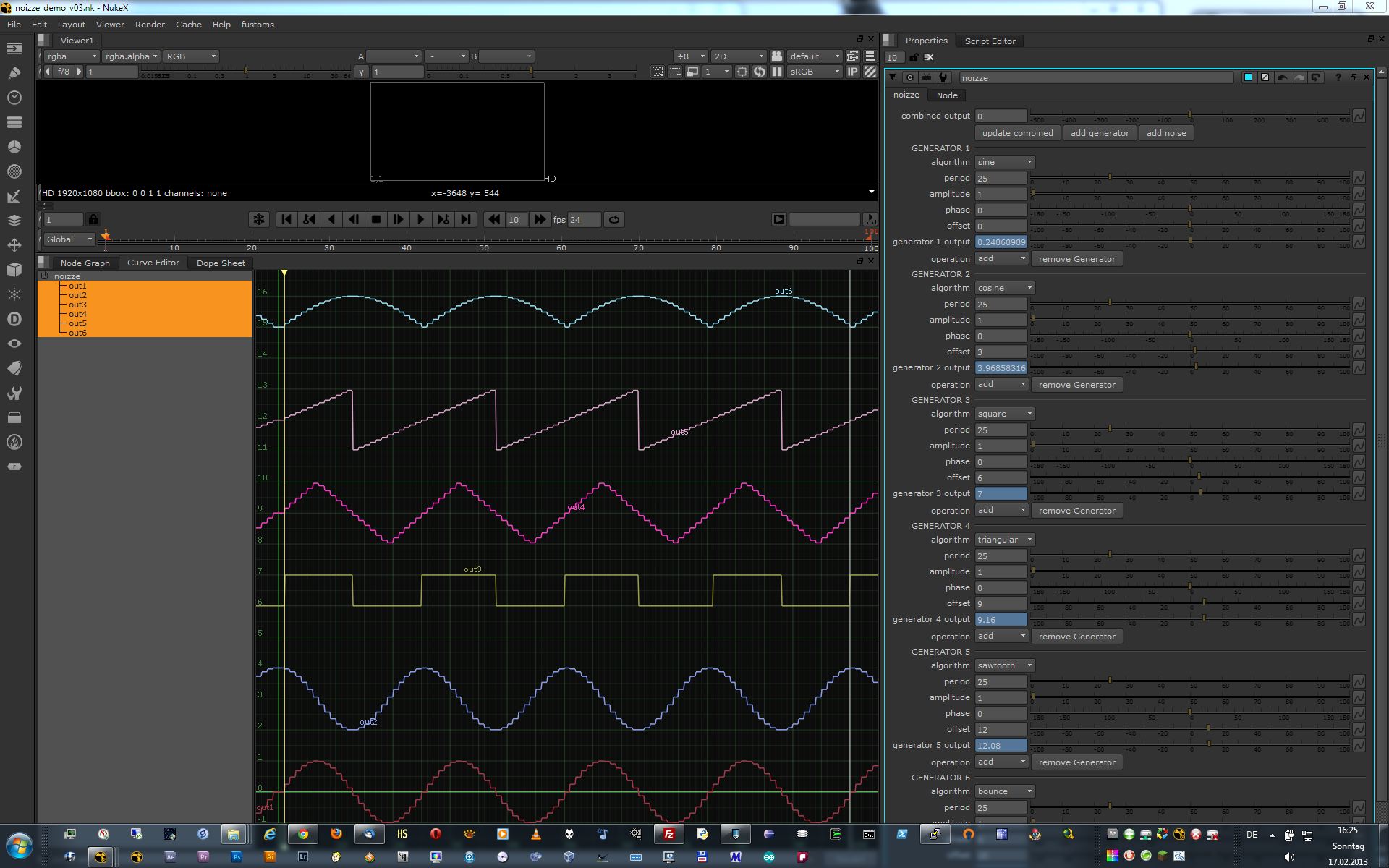The width and height of the screenshot is (1389, 868).
Task: Toggle the viewer lock camera icon
Action: (777, 56)
